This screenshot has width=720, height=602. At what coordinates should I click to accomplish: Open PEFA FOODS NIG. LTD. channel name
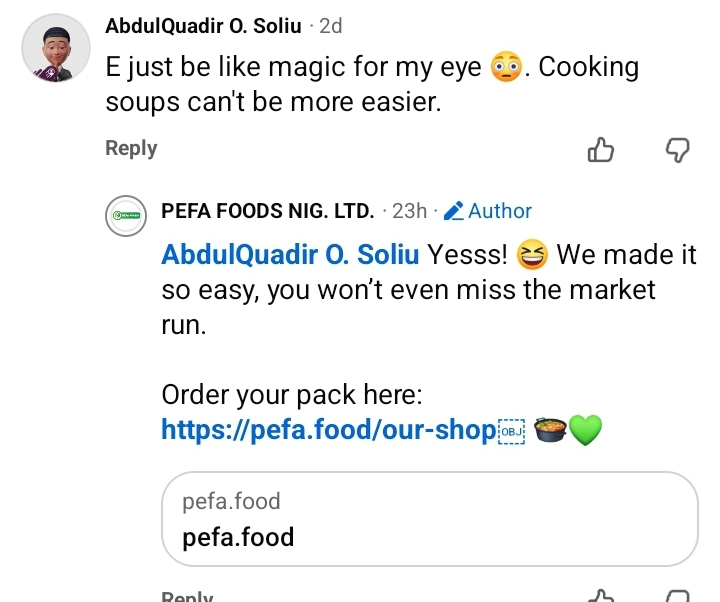pyautogui.click(x=268, y=211)
